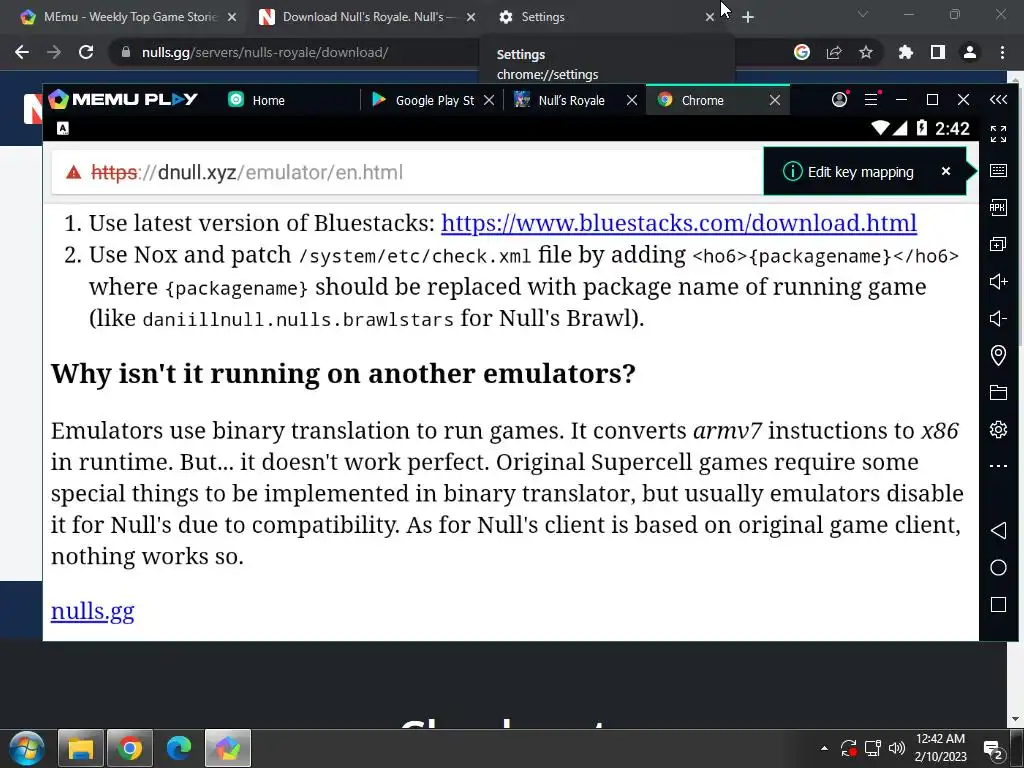This screenshot has width=1024, height=768.
Task: Show more tools three-dots in MEmu sidebar
Action: (x=998, y=466)
